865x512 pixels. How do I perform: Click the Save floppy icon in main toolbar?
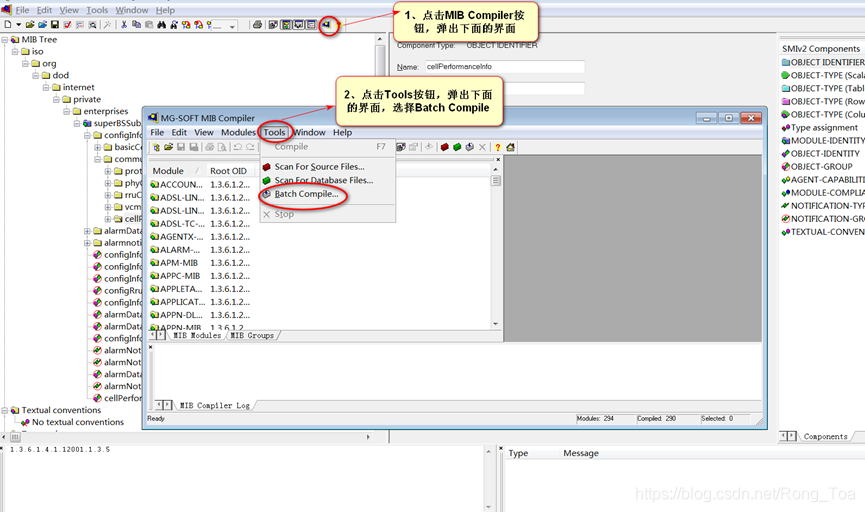point(55,25)
